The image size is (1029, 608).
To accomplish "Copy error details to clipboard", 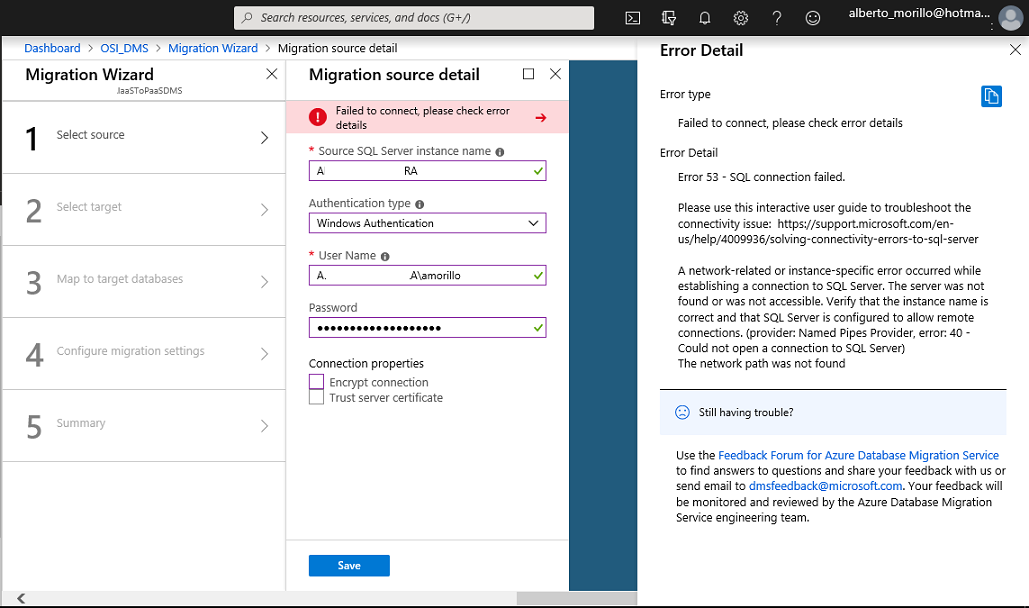I will pos(992,96).
